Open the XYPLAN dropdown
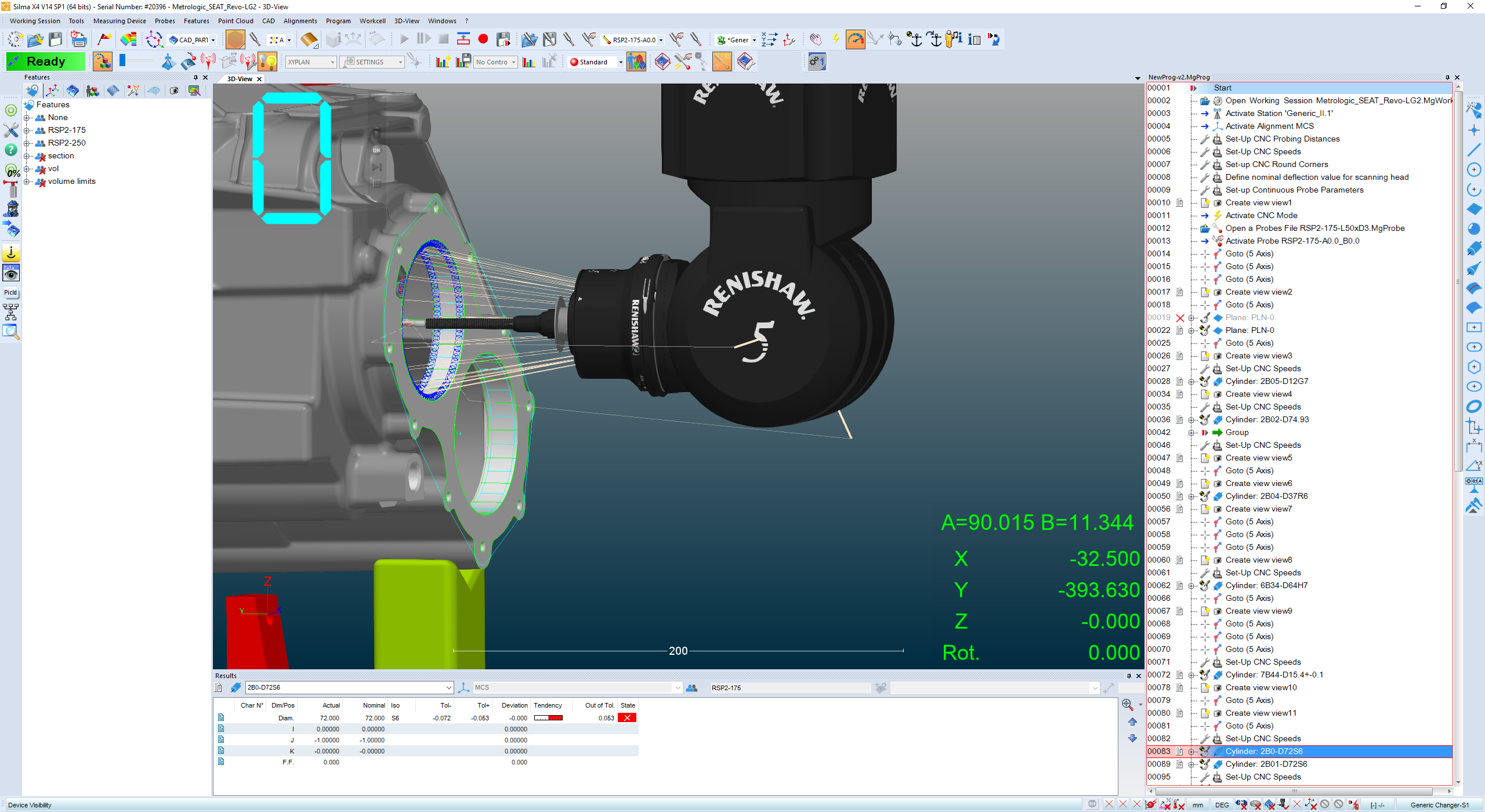The image size is (1485, 812). click(x=332, y=62)
